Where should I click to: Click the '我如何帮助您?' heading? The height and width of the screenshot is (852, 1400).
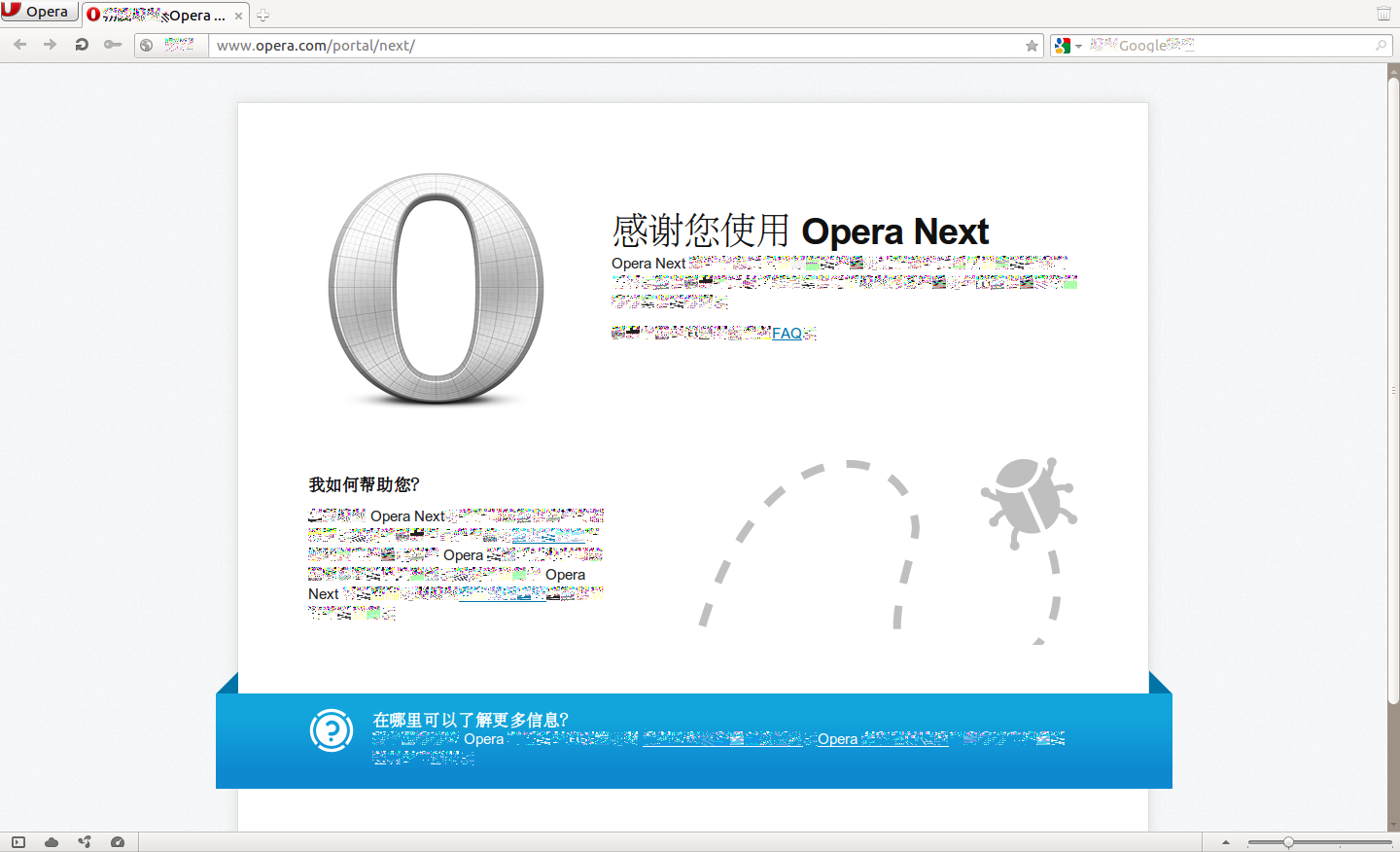click(364, 484)
